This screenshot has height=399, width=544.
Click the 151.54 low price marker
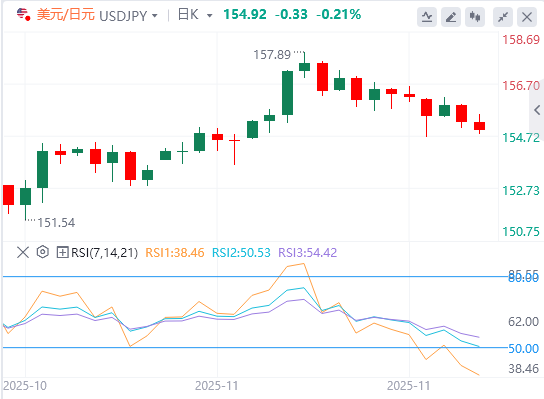click(56, 222)
